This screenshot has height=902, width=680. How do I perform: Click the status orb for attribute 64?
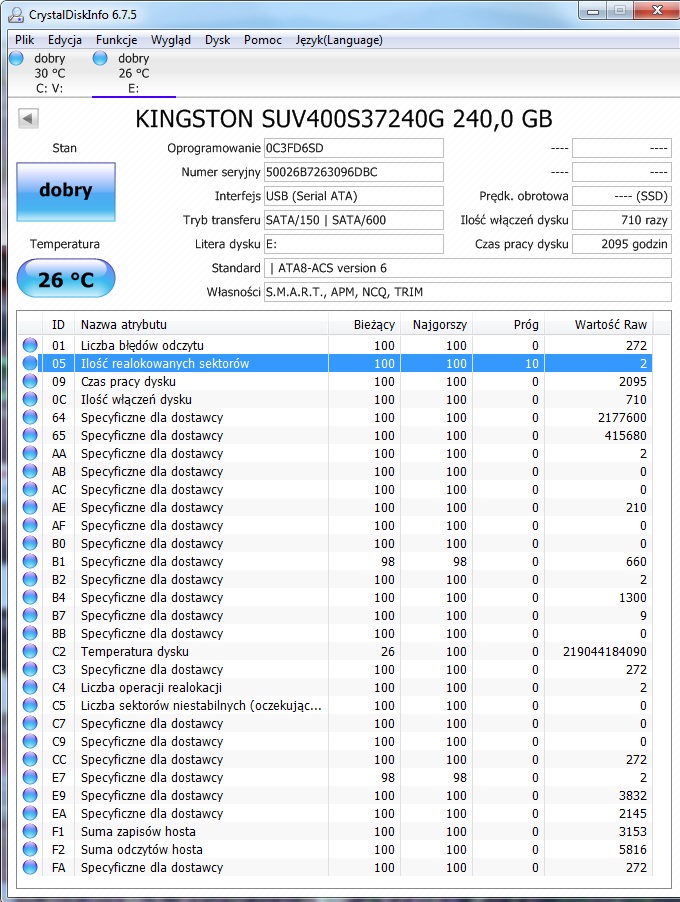[30, 417]
